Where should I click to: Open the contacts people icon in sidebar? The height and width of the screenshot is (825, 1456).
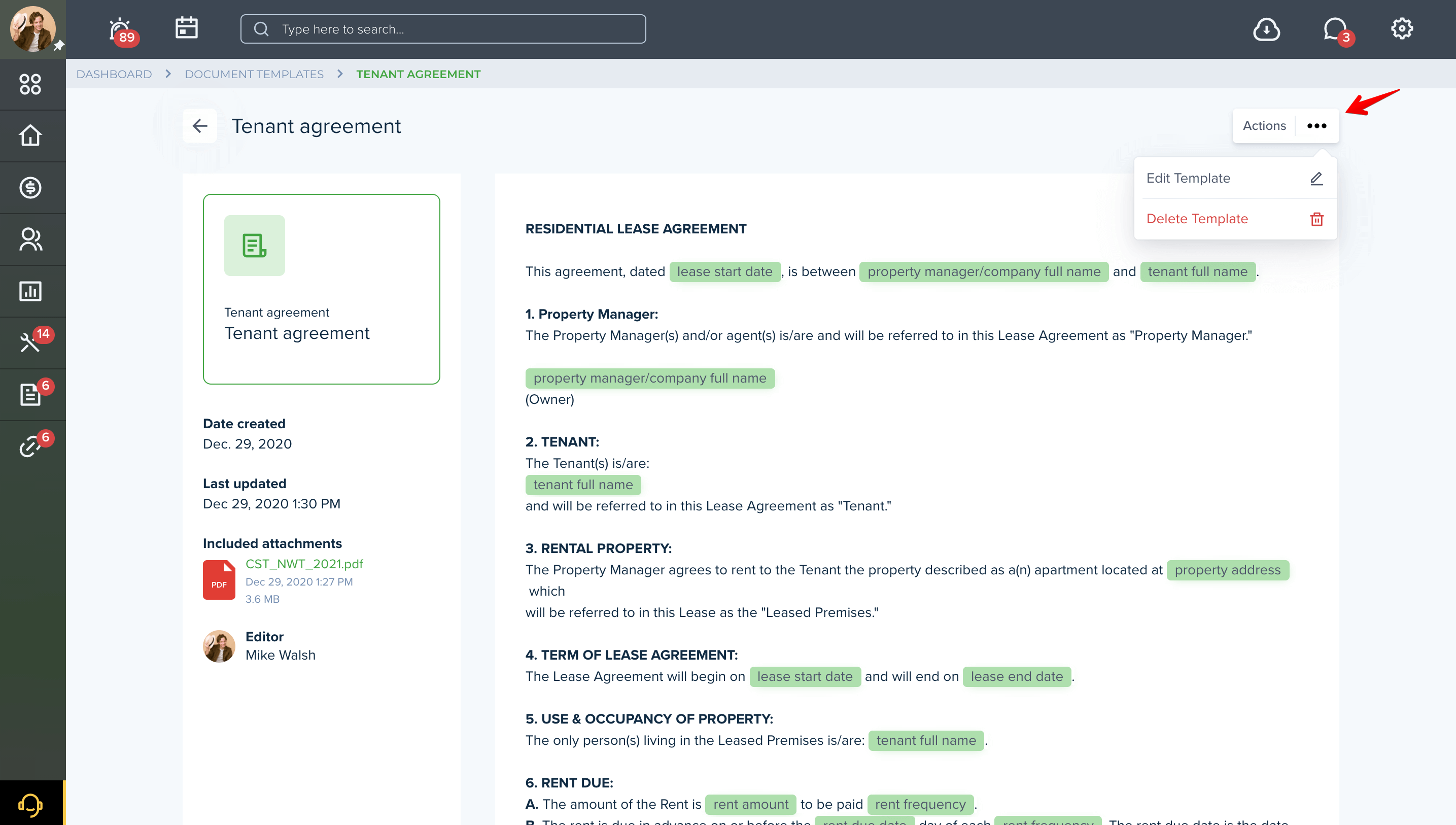coord(30,239)
